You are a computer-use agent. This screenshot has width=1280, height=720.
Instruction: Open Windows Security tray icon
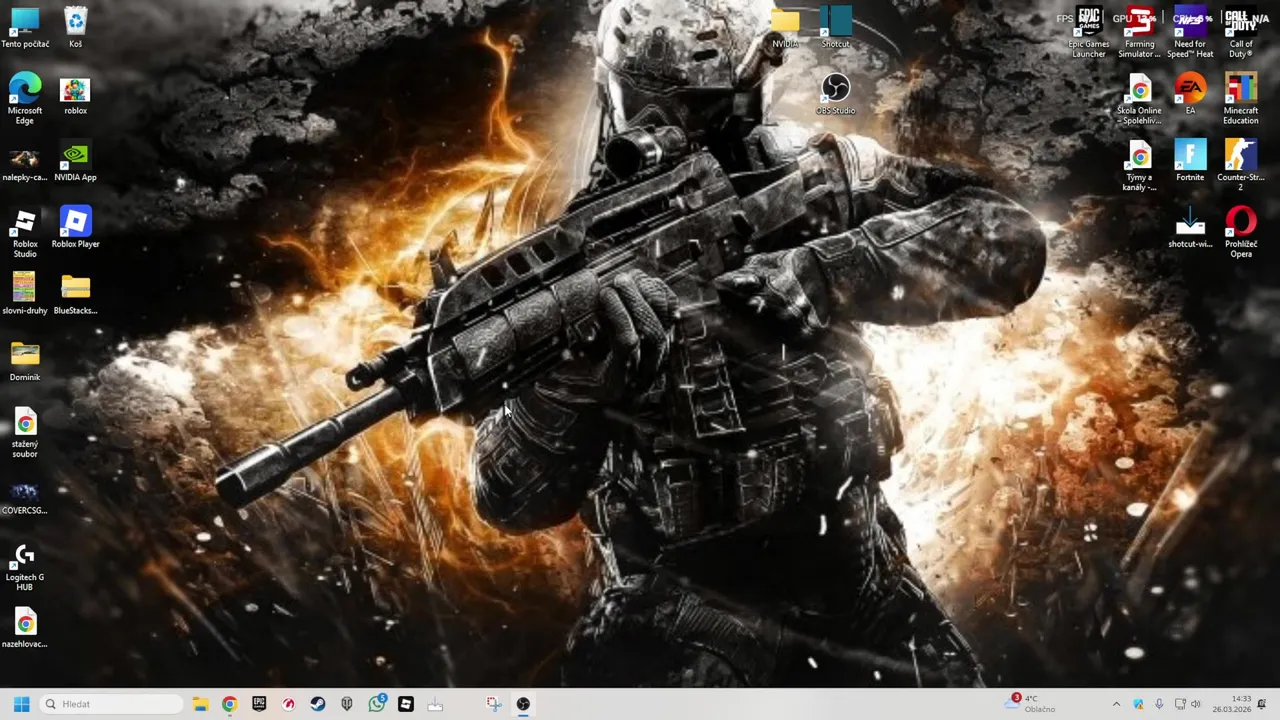click(1138, 704)
